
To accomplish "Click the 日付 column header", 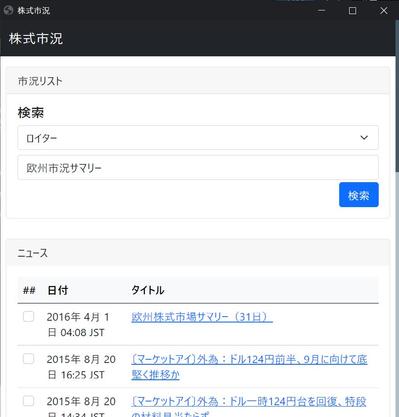I will point(58,290).
